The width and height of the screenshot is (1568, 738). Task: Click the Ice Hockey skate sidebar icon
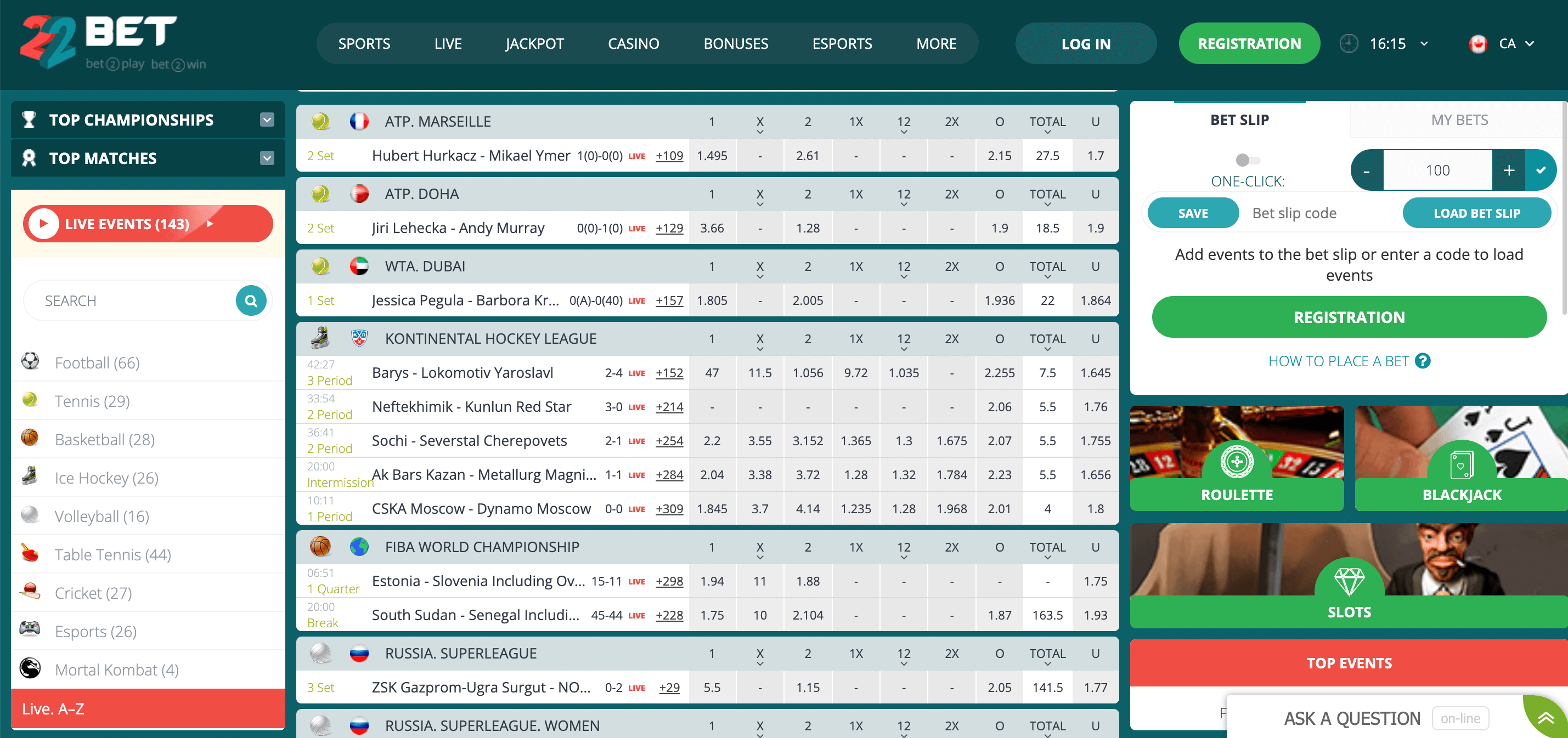tap(30, 476)
